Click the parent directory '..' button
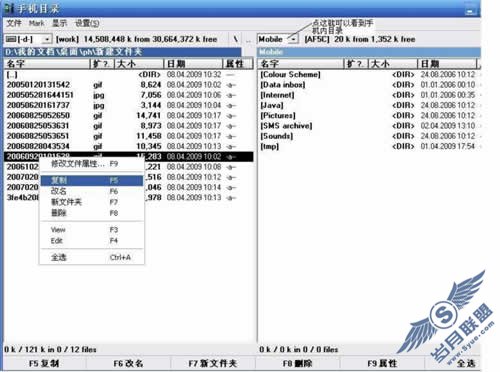500x372 pixels. pyautogui.click(x=248, y=40)
